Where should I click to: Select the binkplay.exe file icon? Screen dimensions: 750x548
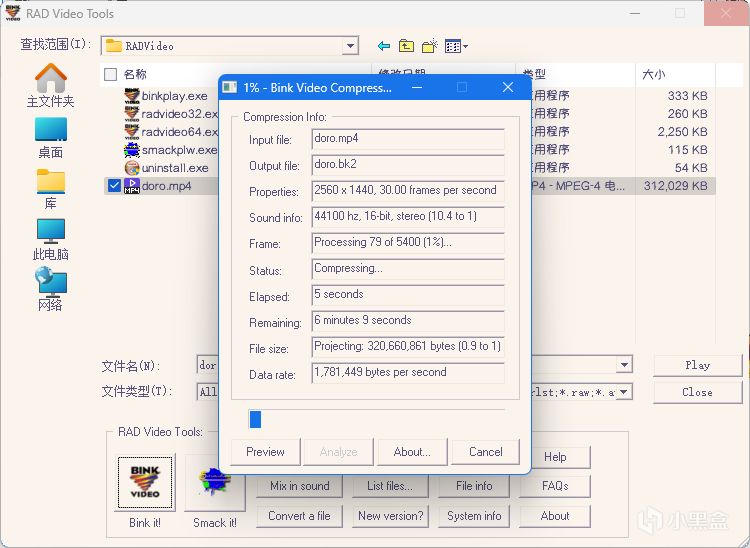pyautogui.click(x=132, y=96)
